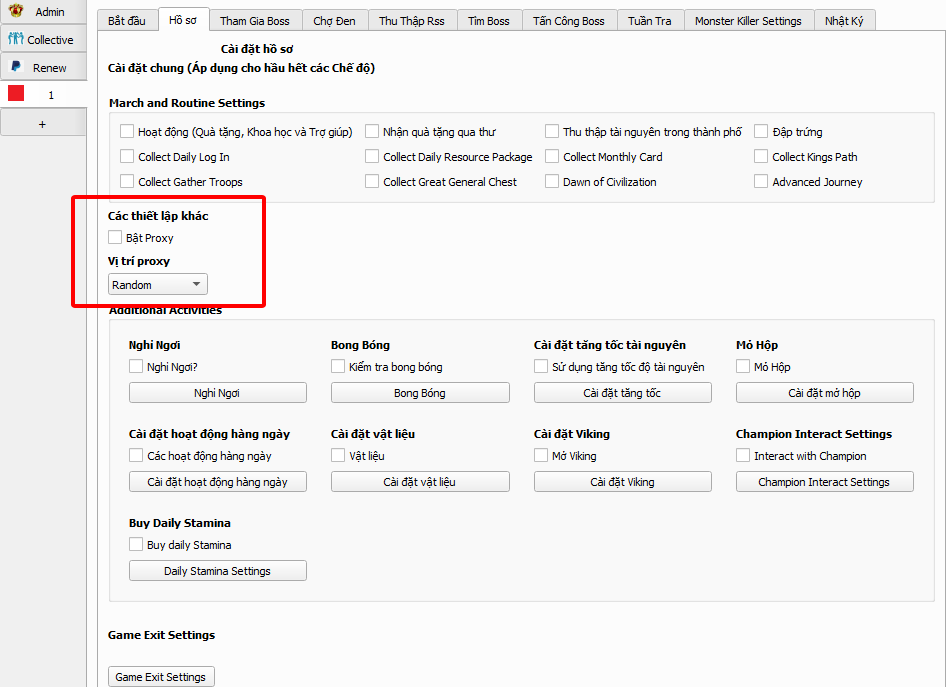The width and height of the screenshot is (946, 687).
Task: Select account row number 1
Action: click(x=51, y=95)
